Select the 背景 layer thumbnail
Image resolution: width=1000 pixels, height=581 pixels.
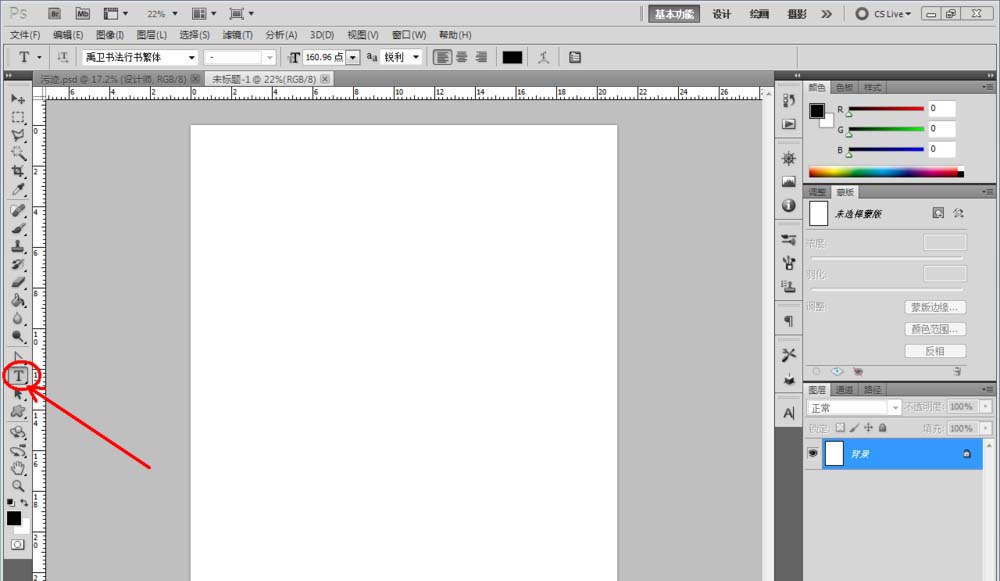834,453
